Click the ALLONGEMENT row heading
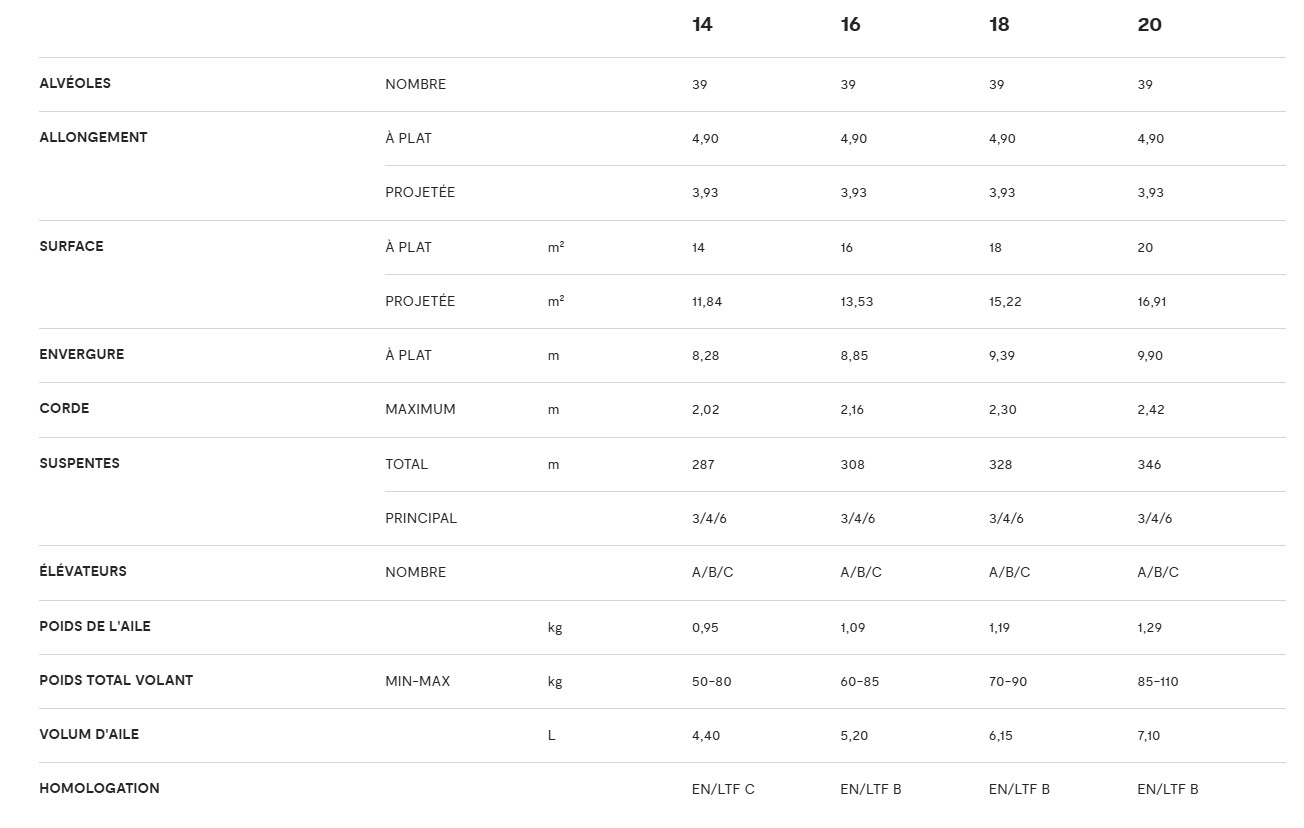1304x828 pixels. (93, 137)
